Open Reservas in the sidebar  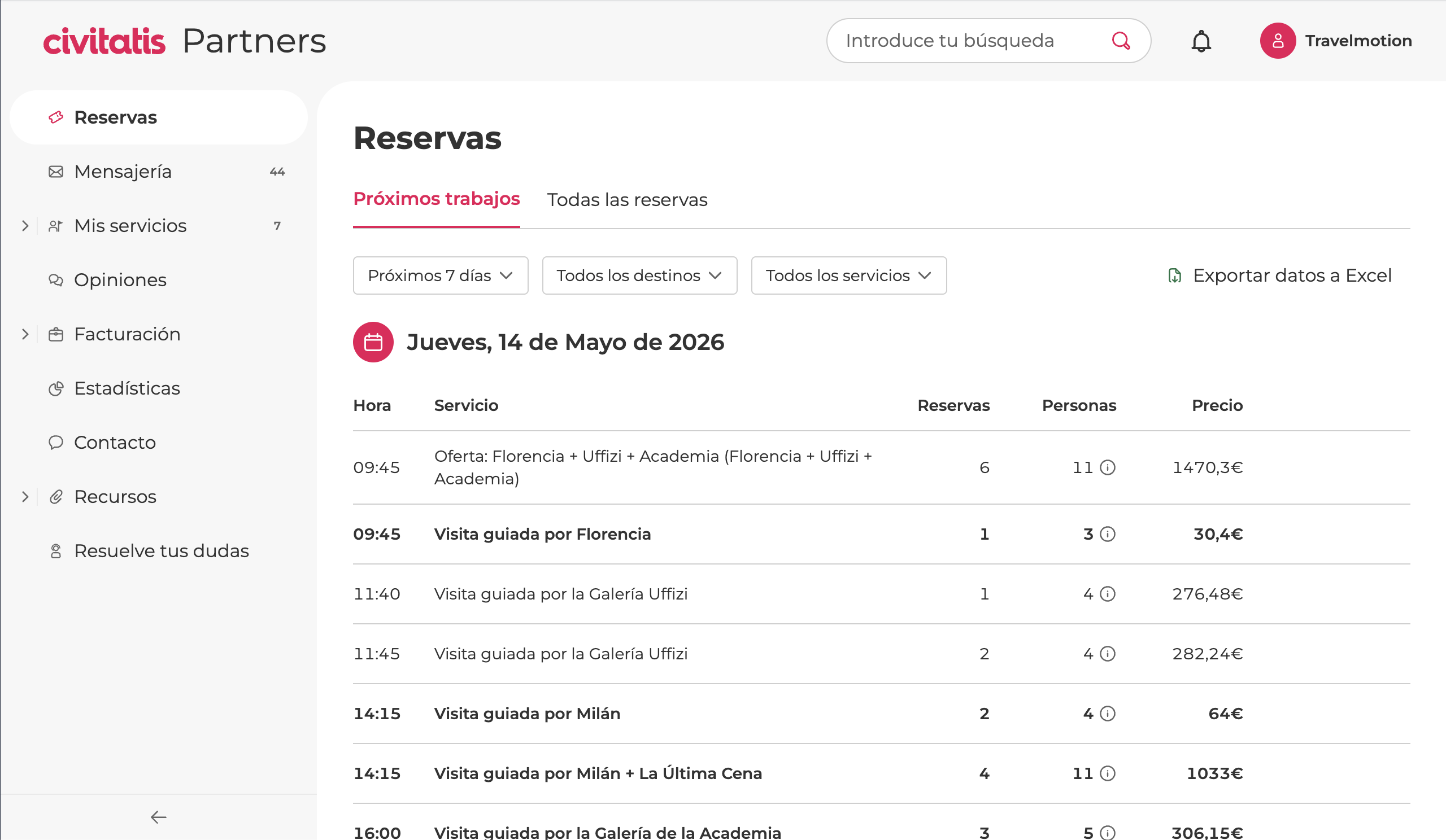point(158,117)
